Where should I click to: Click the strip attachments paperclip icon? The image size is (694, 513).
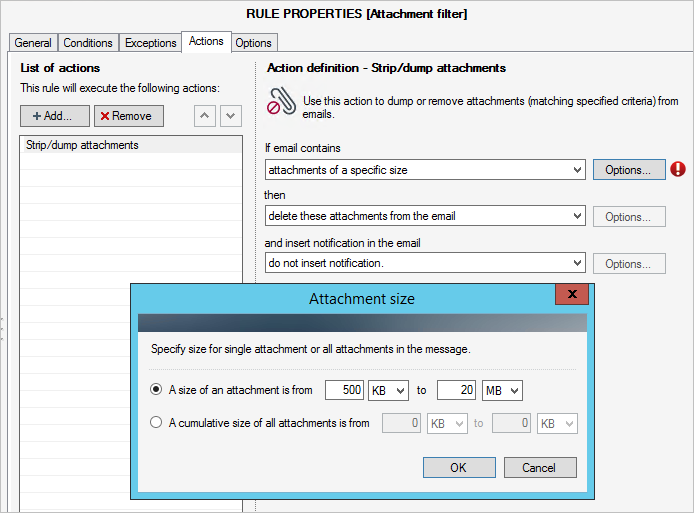pyautogui.click(x=281, y=101)
